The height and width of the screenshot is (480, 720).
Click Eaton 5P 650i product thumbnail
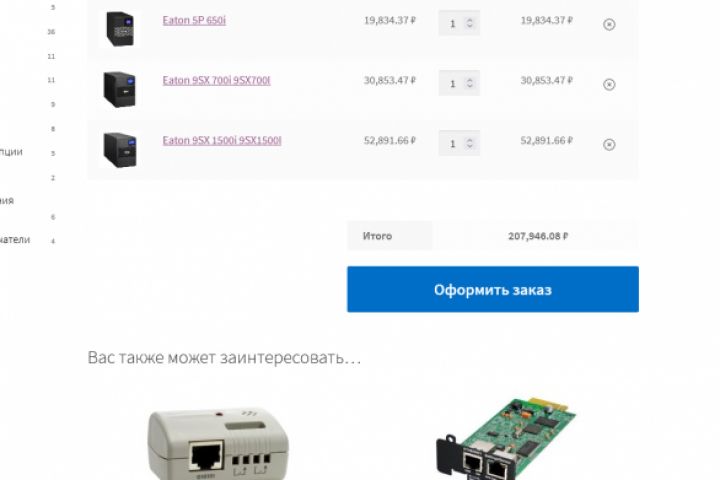click(119, 28)
